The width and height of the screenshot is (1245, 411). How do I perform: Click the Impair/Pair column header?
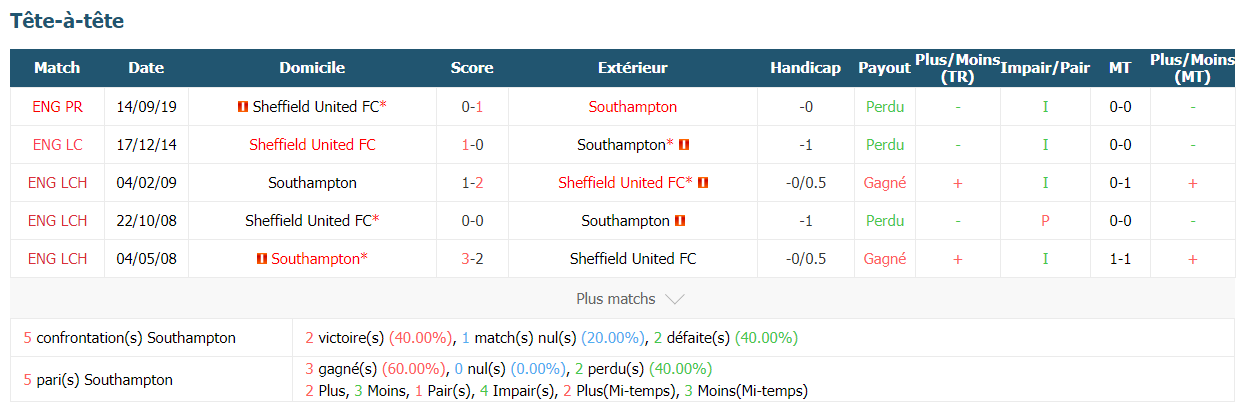(x=1045, y=68)
